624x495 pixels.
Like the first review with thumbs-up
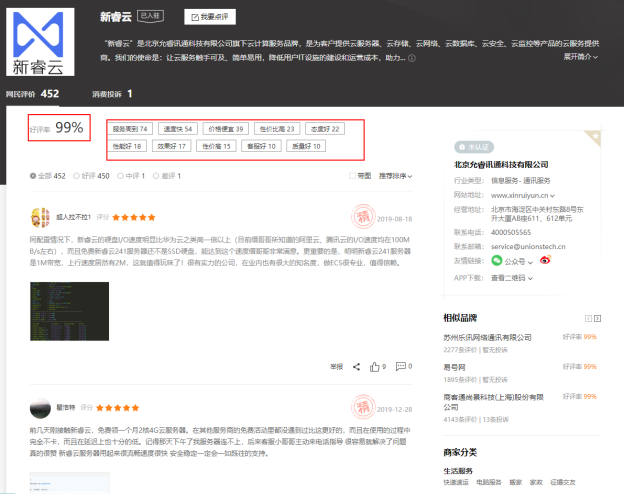(375, 367)
